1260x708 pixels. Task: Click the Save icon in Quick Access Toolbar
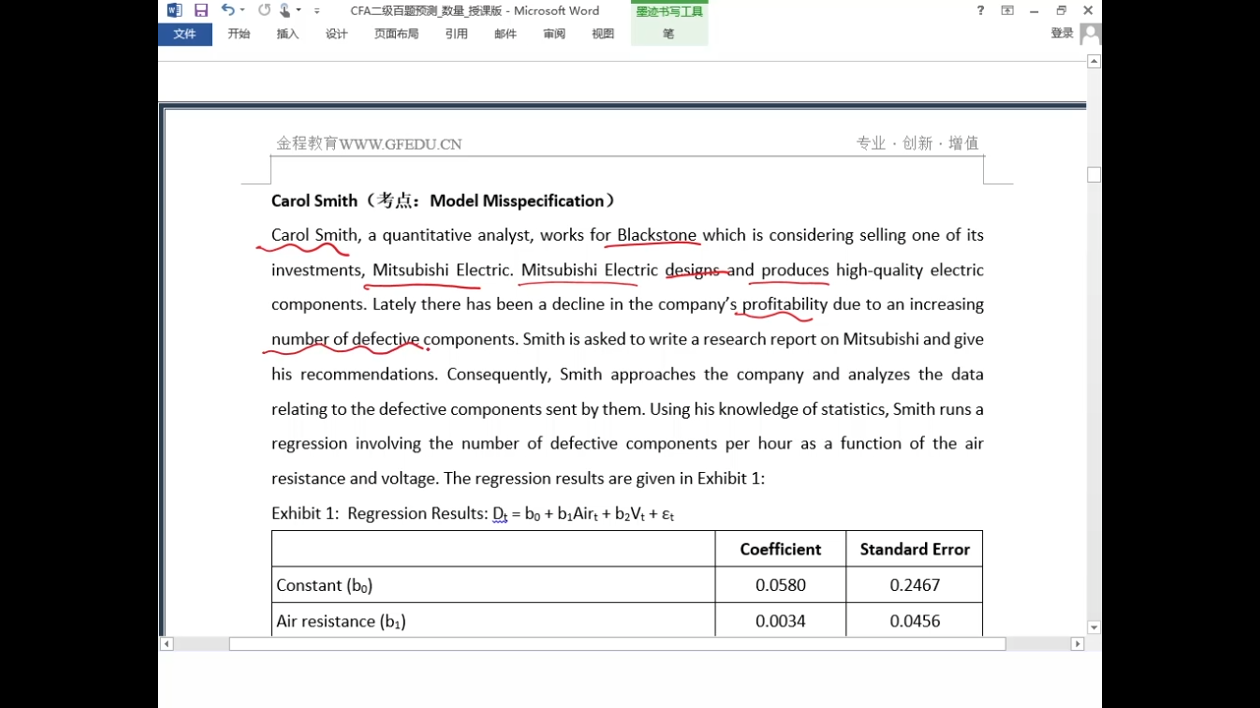201,11
